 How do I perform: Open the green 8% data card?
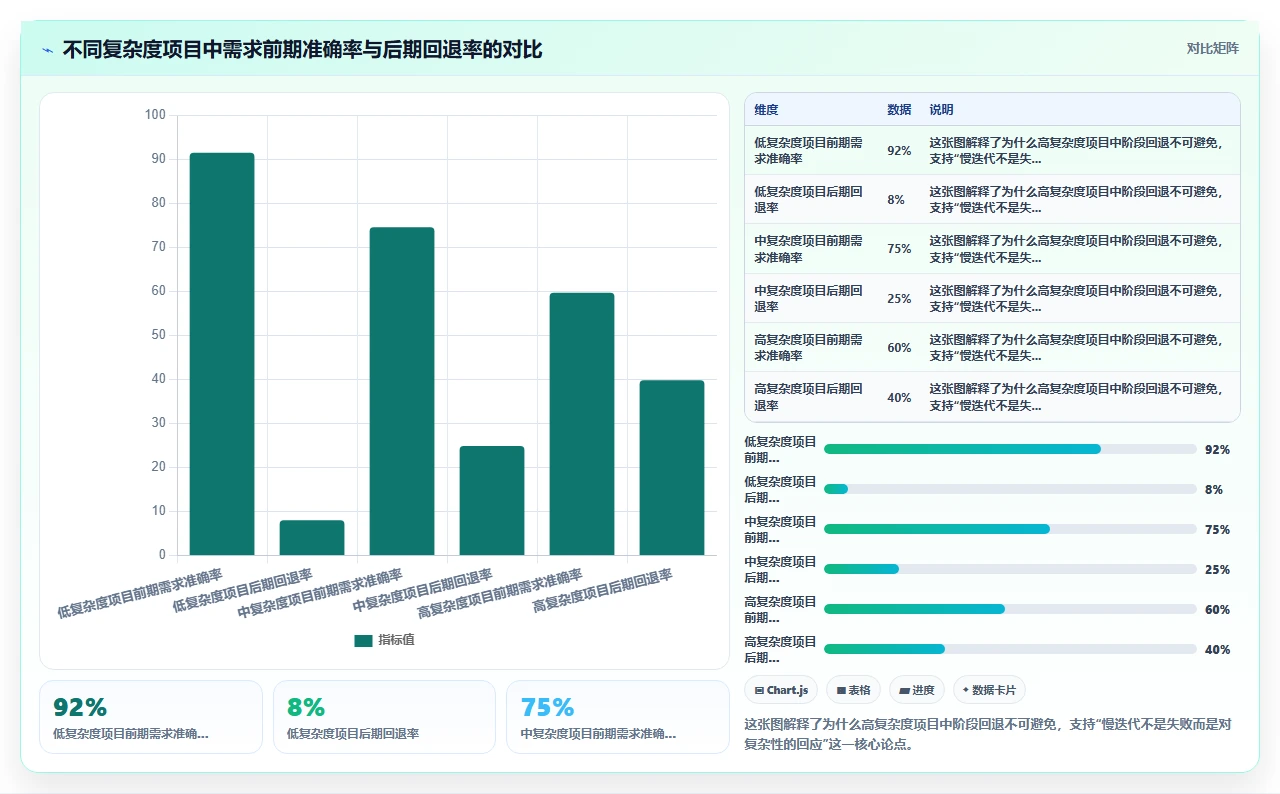[x=384, y=717]
